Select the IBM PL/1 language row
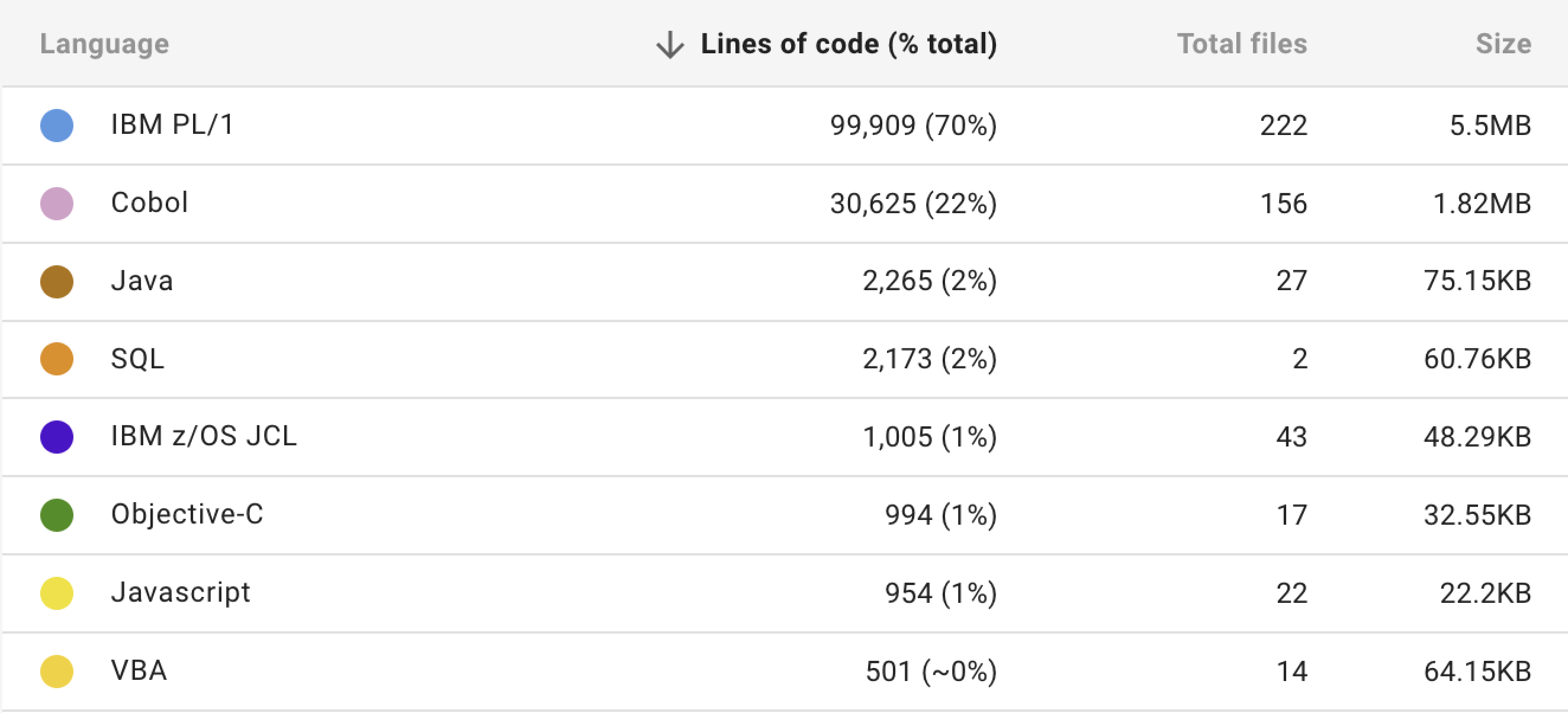Image resolution: width=1568 pixels, height=713 pixels. 172,126
